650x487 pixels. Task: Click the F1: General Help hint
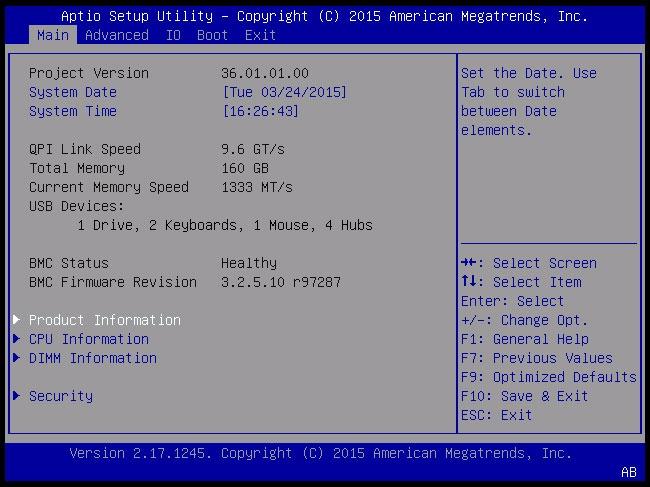[524, 339]
